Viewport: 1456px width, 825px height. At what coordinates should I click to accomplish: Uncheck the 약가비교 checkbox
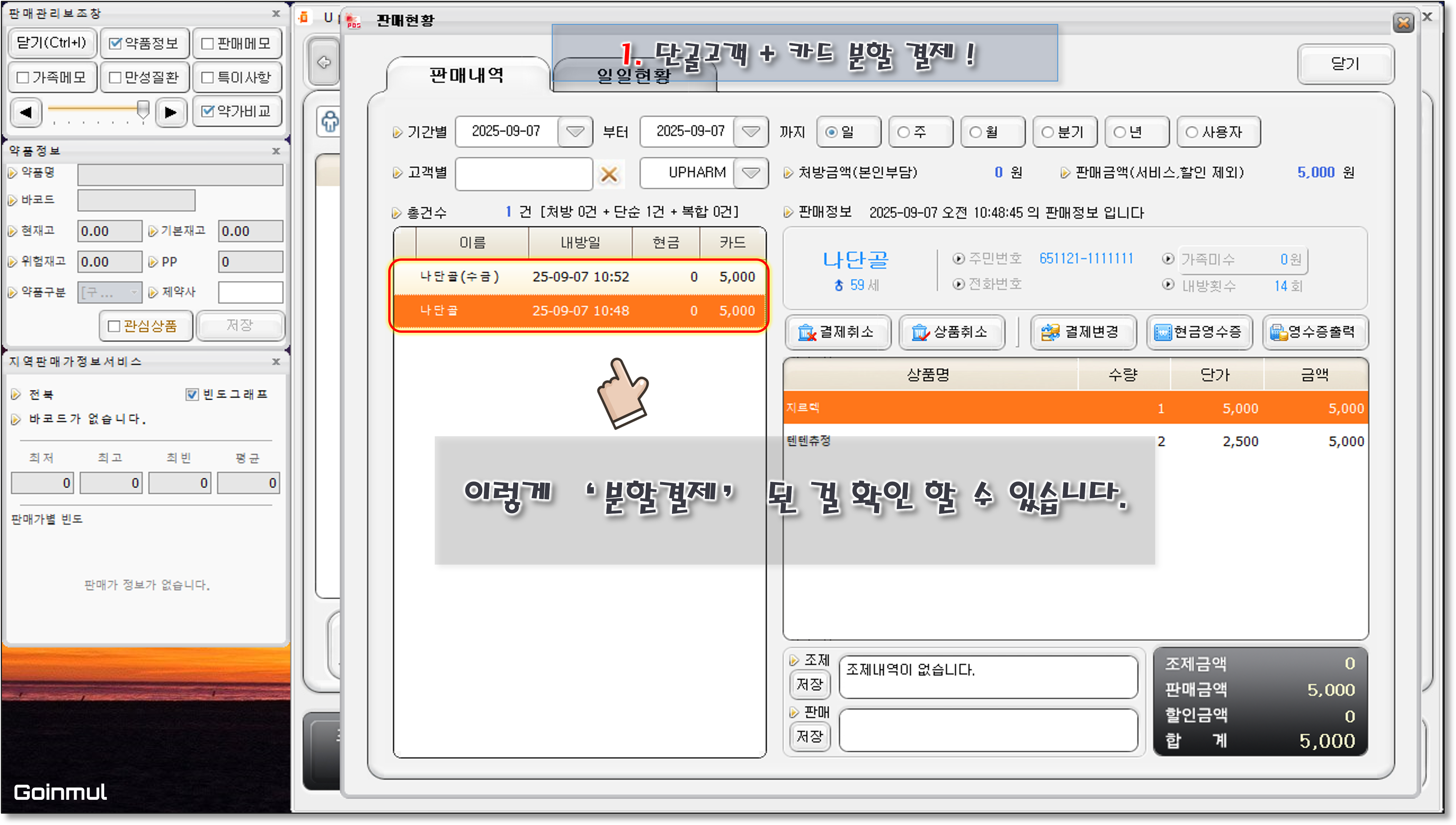[x=207, y=111]
